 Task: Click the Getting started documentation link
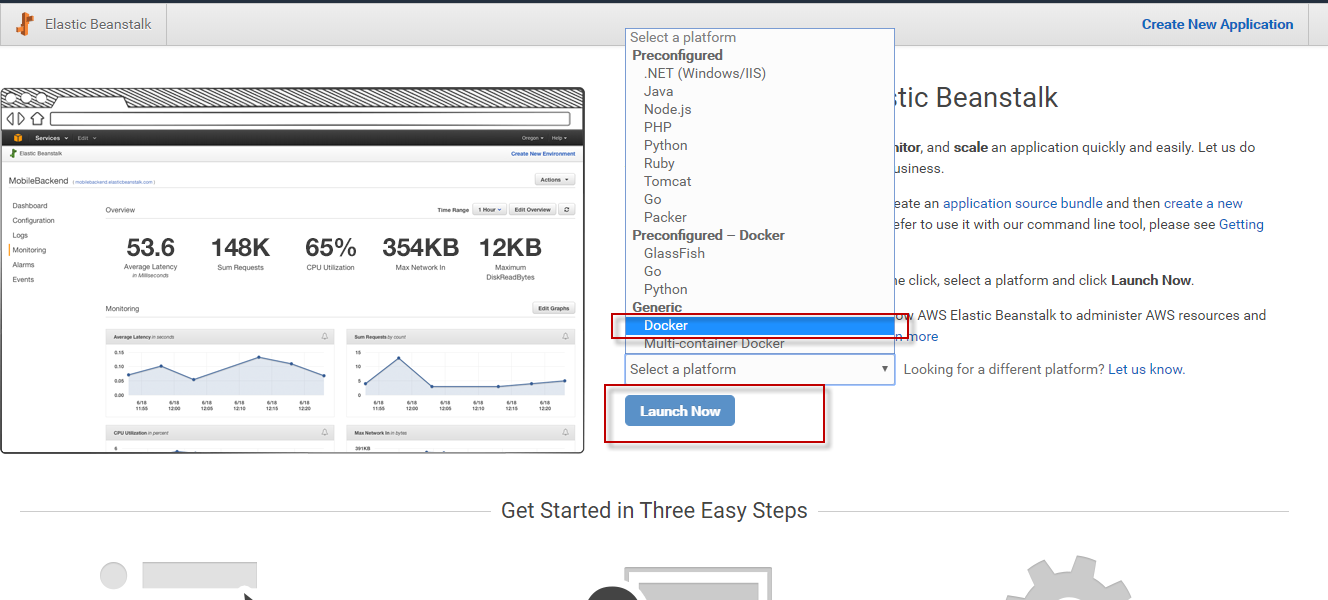[1241, 224]
